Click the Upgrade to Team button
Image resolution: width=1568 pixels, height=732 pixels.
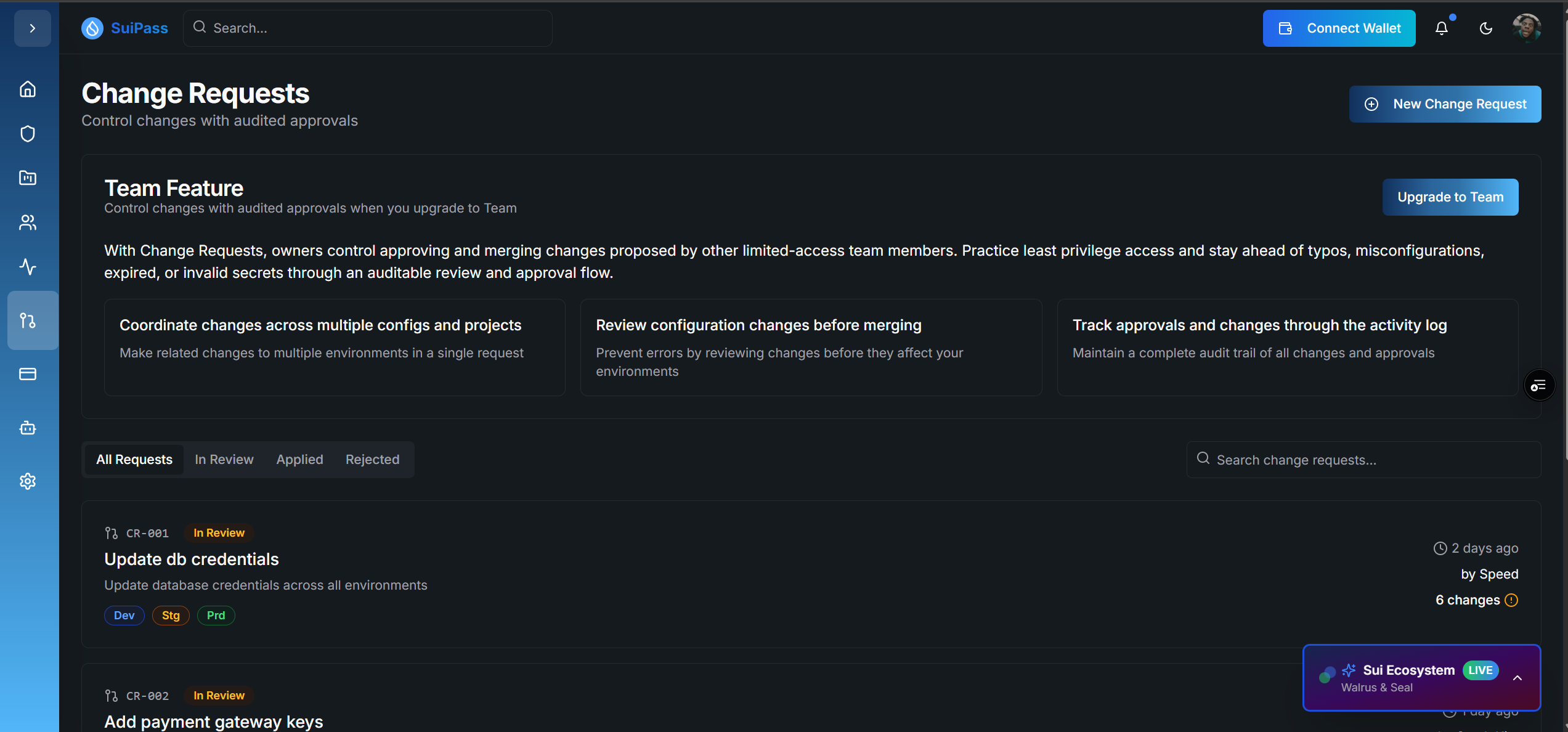pyautogui.click(x=1450, y=197)
